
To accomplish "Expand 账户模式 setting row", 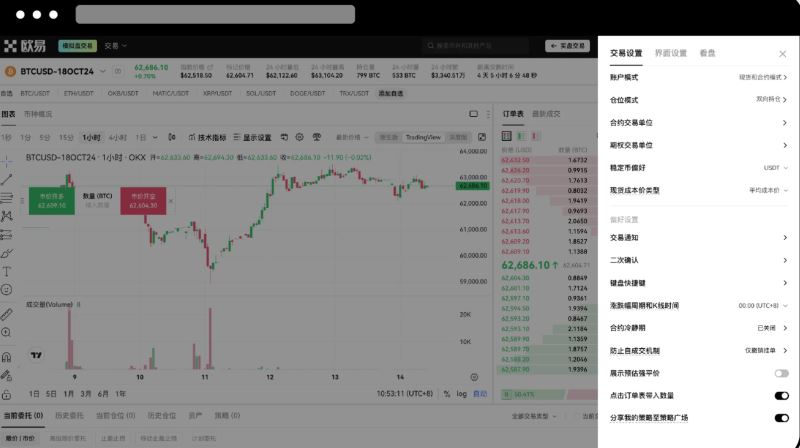I will [698, 78].
